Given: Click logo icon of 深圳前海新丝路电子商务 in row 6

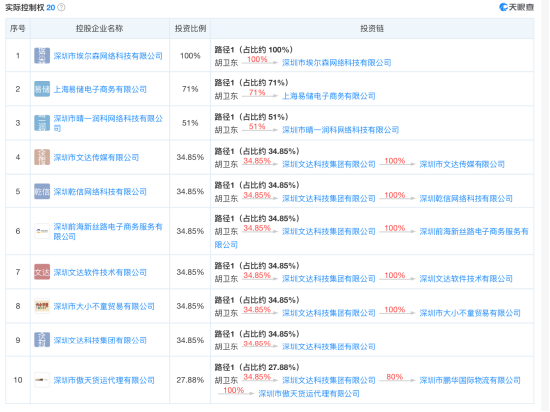Looking at the screenshot, I should point(42,231).
